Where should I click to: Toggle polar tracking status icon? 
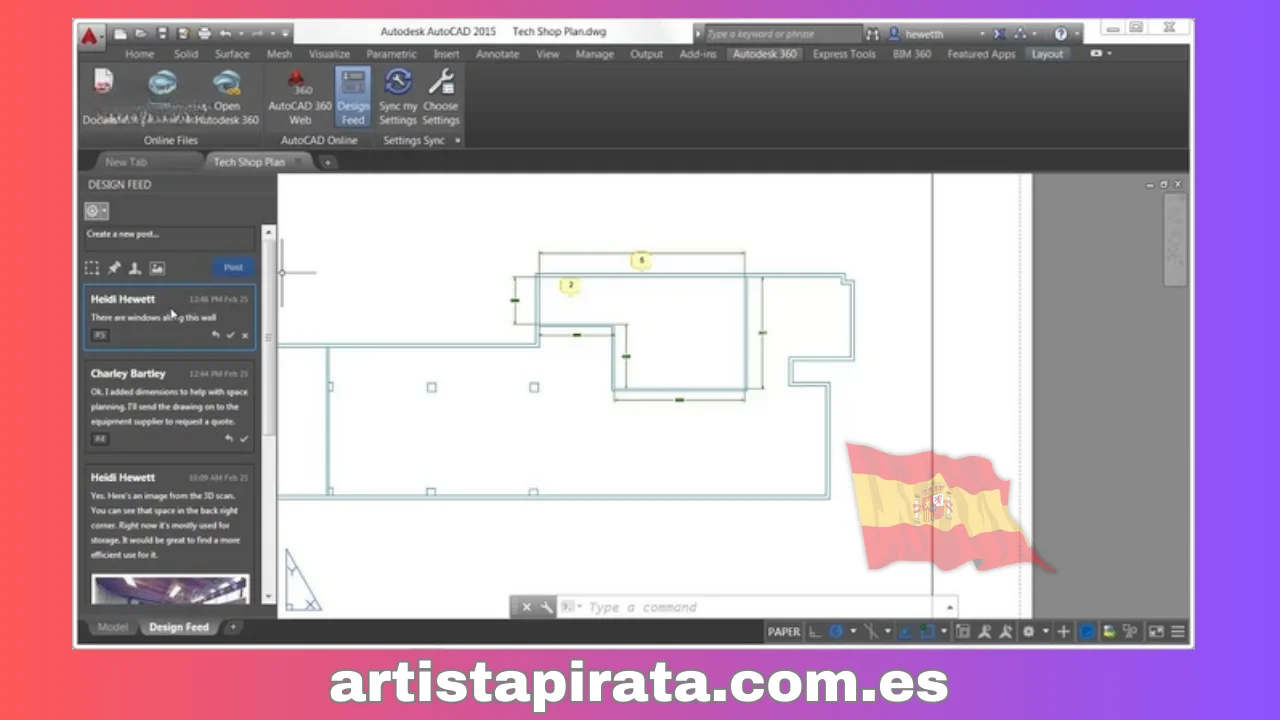pos(836,632)
